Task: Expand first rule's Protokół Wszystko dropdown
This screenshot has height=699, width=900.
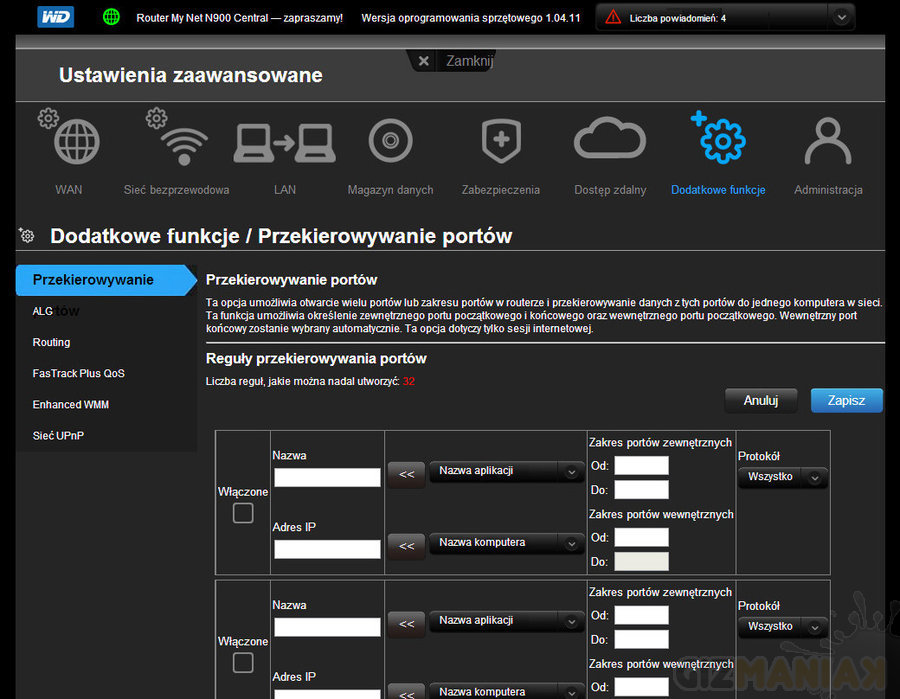Action: 782,477
